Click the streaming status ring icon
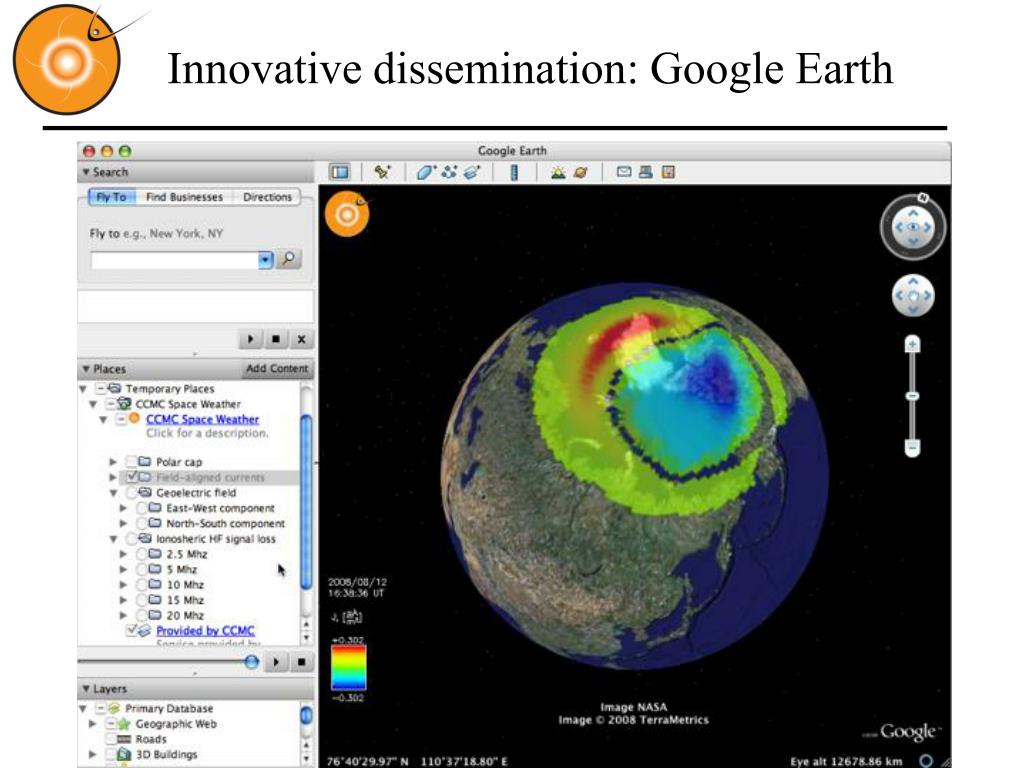This screenshot has height=768, width=1024. coord(925,761)
